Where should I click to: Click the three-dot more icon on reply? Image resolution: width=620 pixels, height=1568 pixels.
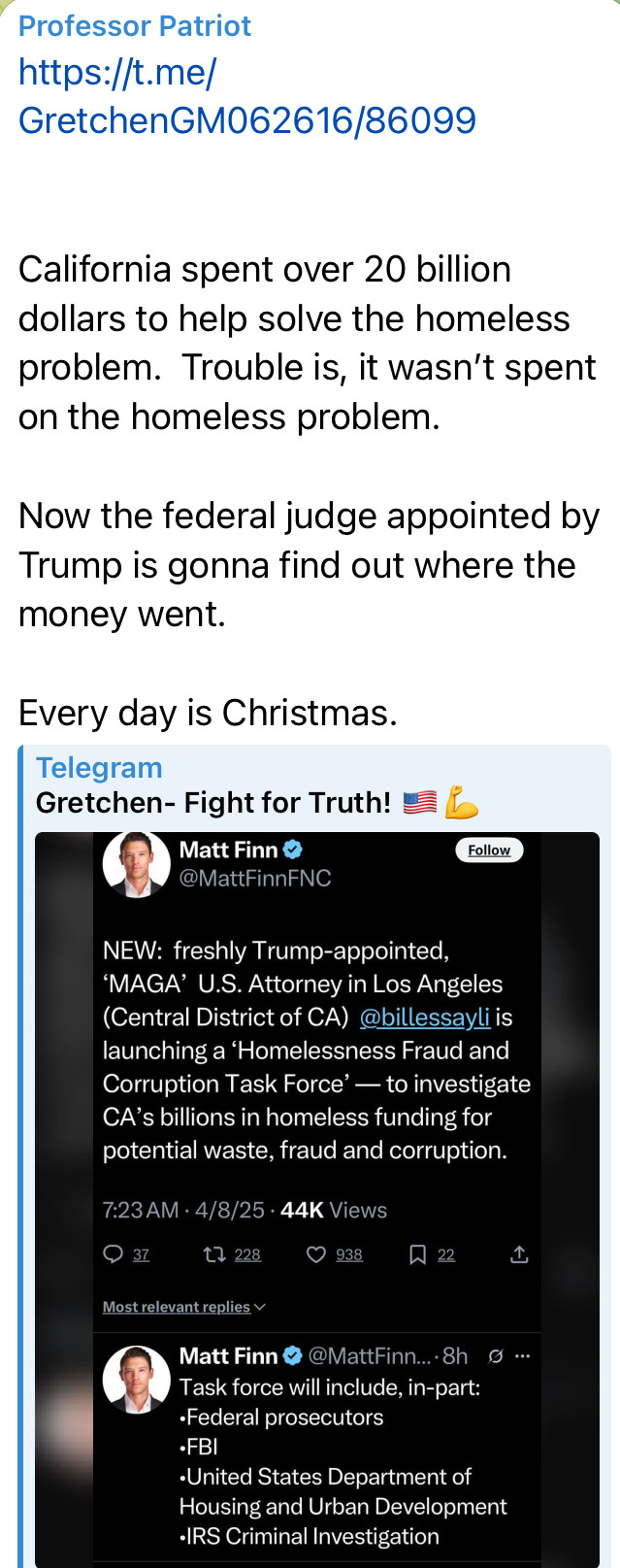click(523, 1356)
